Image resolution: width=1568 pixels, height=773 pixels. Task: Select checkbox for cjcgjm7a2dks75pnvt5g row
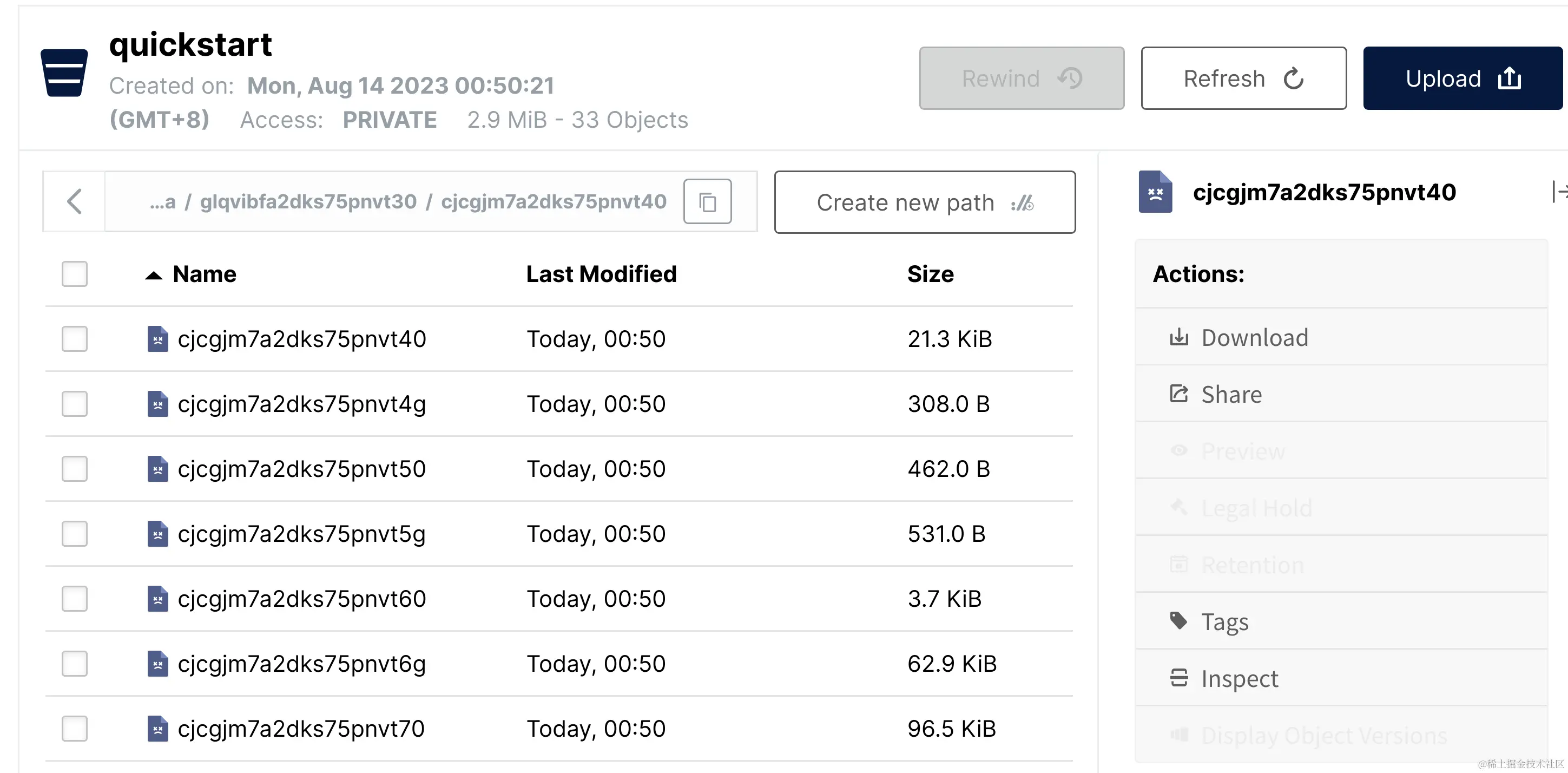pyautogui.click(x=74, y=534)
